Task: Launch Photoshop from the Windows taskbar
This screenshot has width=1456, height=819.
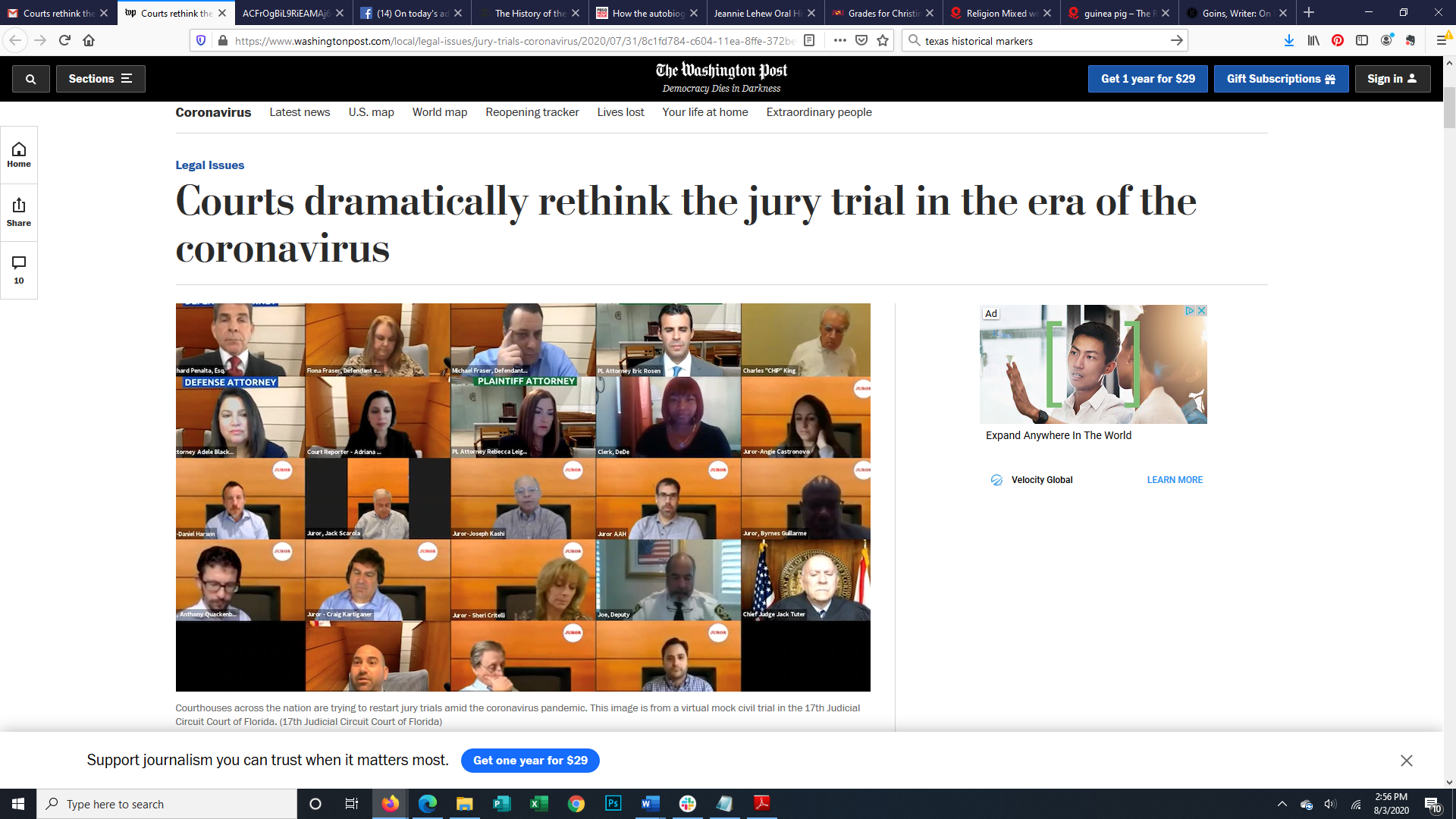Action: click(613, 804)
